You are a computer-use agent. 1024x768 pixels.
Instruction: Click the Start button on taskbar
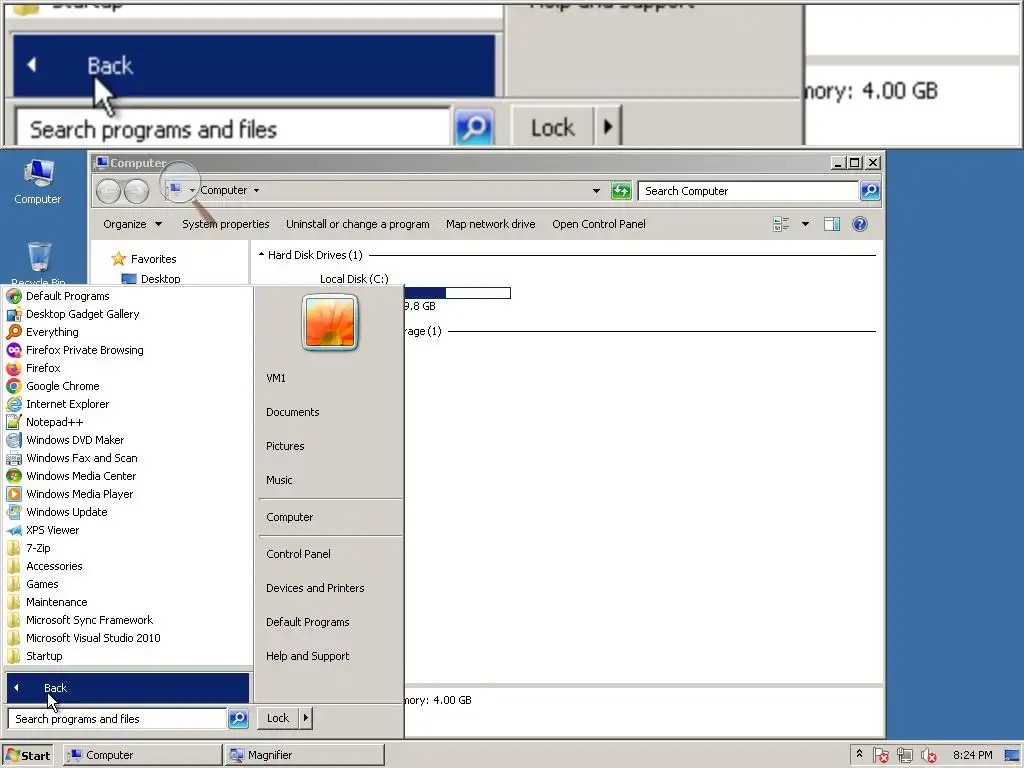coord(28,755)
